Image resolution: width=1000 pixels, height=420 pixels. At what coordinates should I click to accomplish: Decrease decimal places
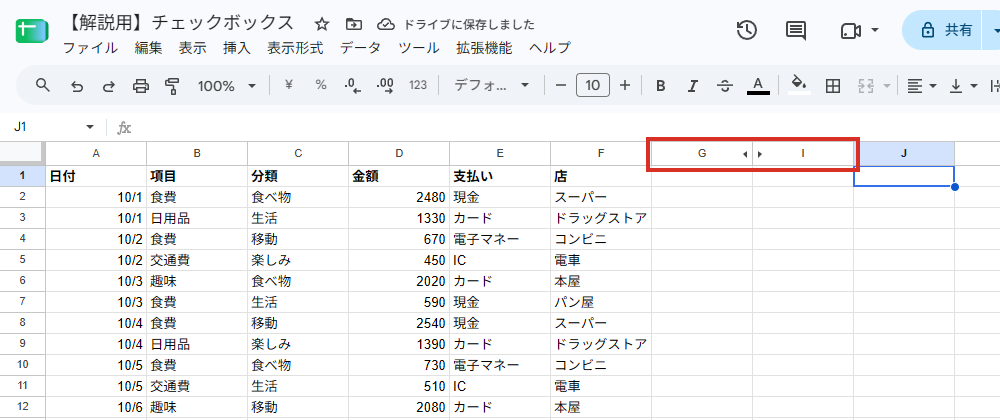click(353, 85)
